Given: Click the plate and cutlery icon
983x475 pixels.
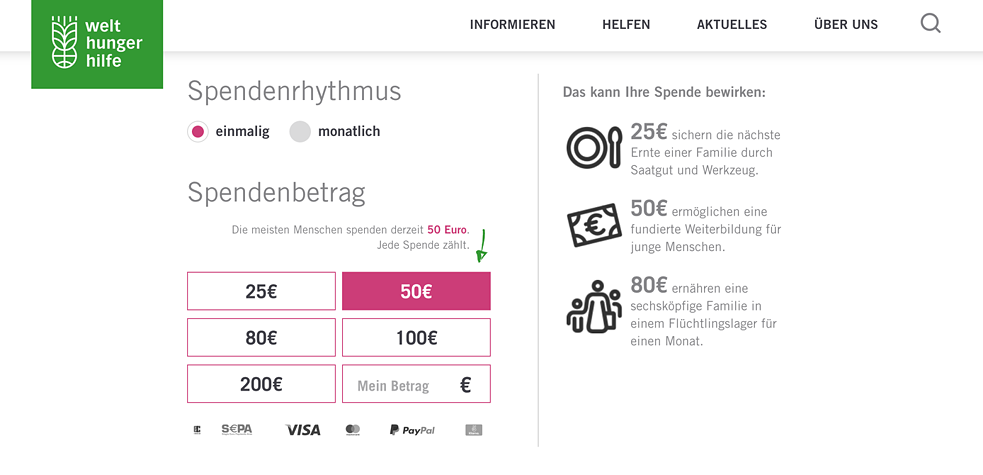Looking at the screenshot, I should tap(595, 147).
